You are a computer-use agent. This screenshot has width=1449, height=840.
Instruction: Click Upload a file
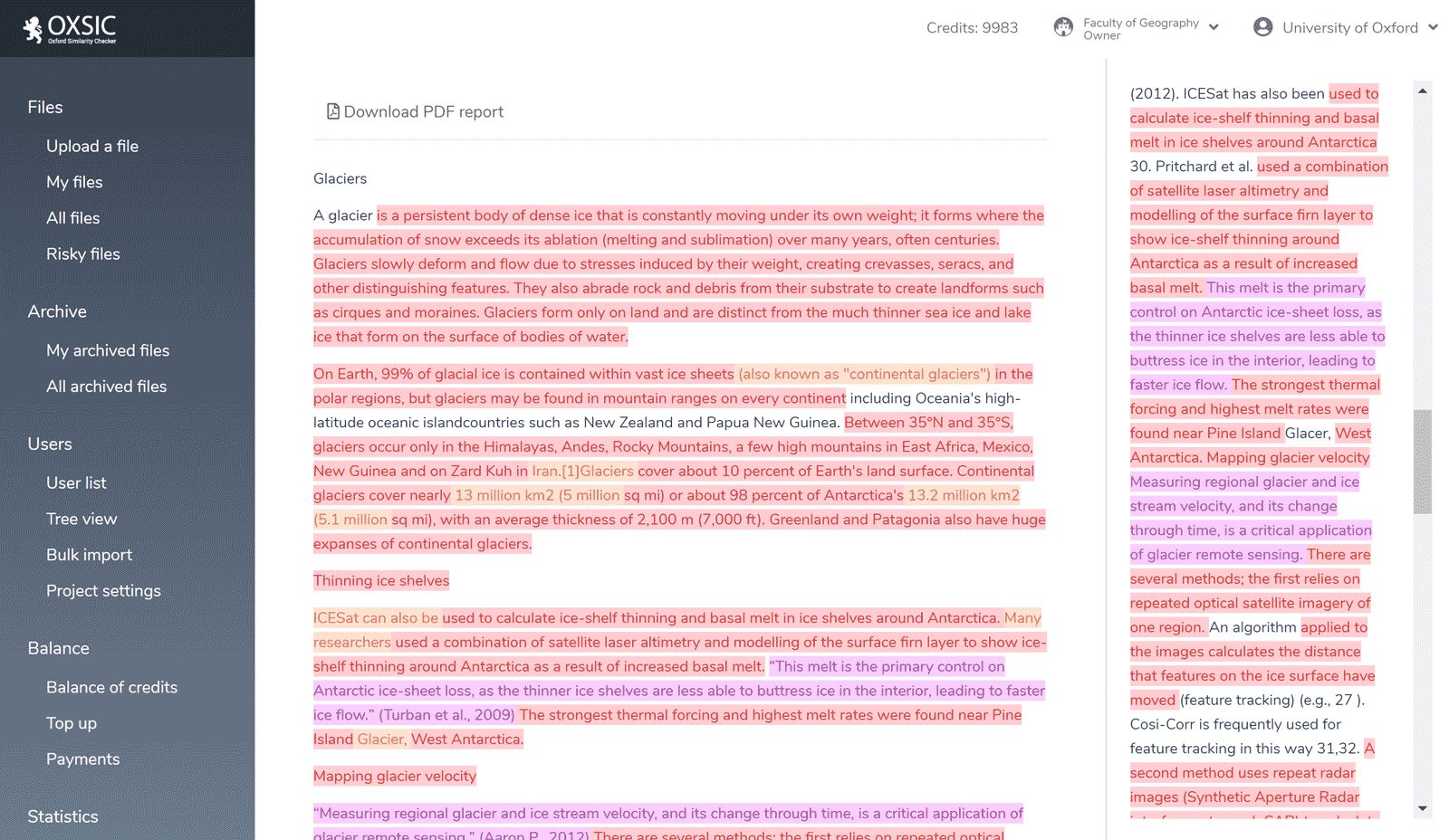[92, 146]
